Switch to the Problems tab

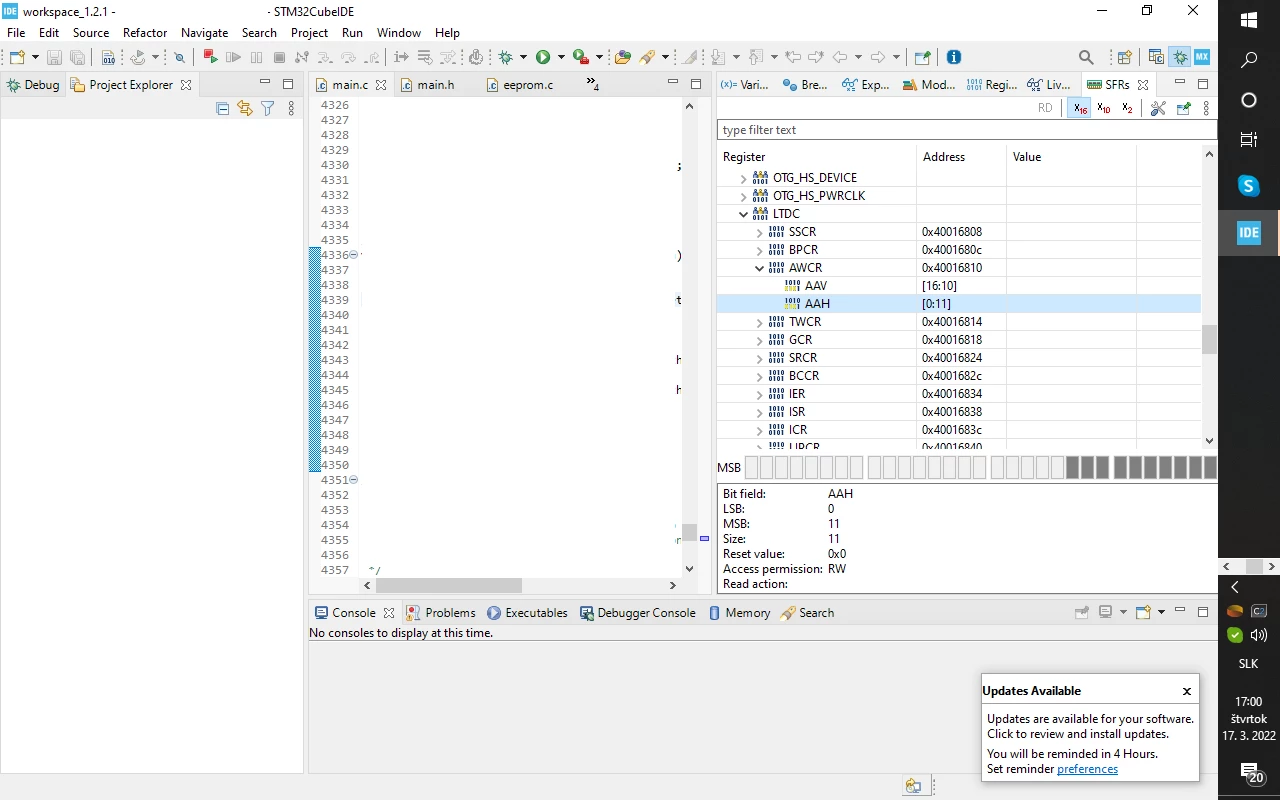[x=440, y=613]
